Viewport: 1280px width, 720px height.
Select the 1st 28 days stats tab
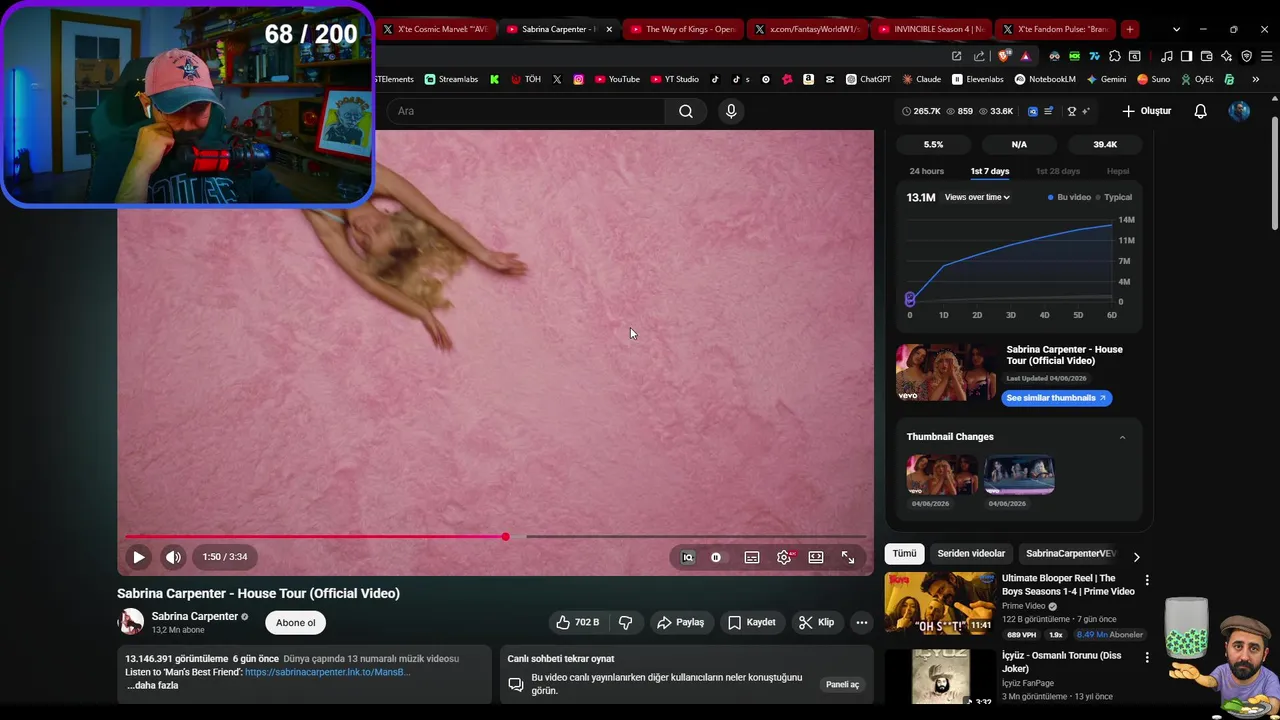click(x=1058, y=171)
